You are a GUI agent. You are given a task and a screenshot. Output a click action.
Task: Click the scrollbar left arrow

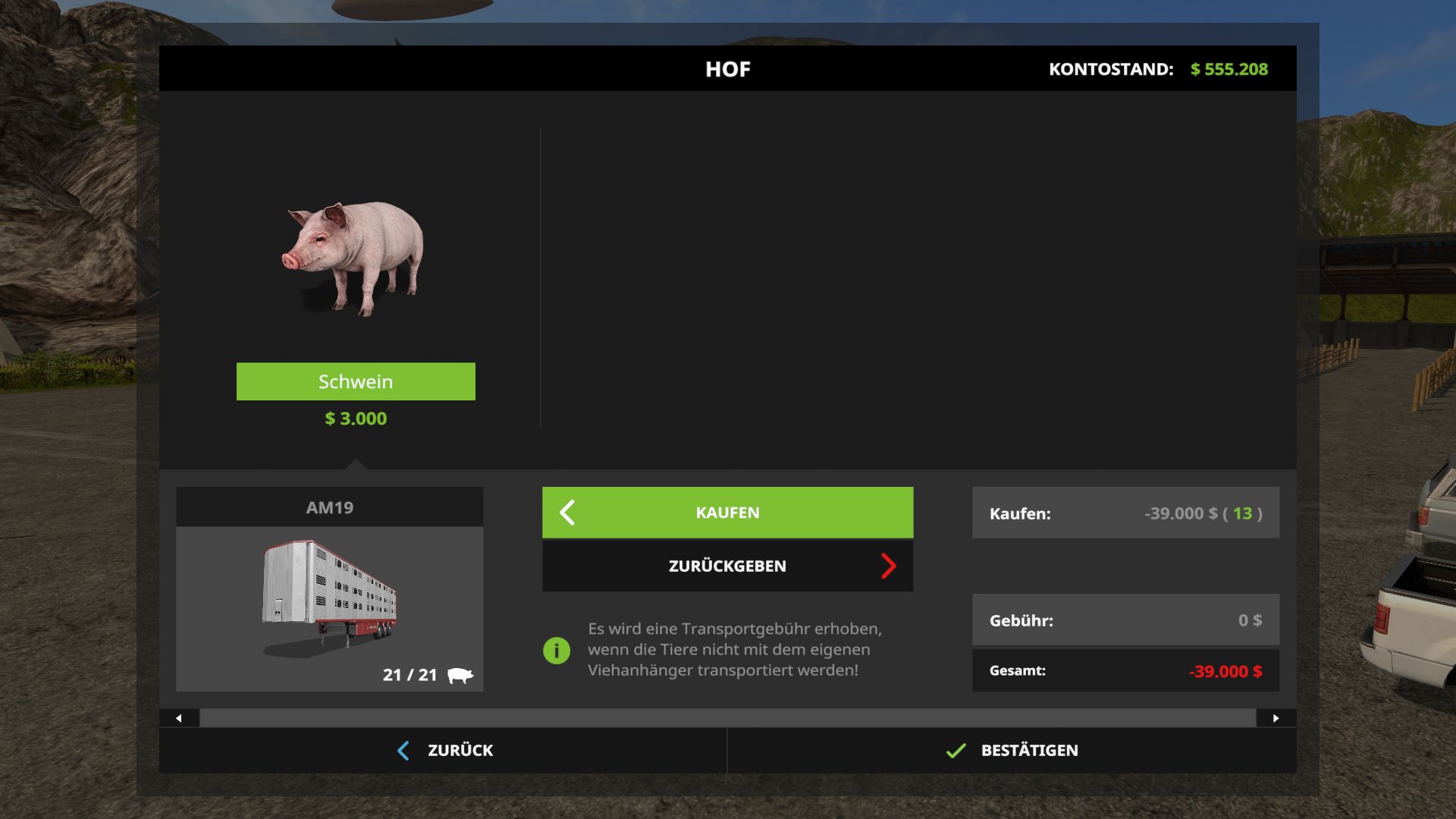tap(179, 718)
